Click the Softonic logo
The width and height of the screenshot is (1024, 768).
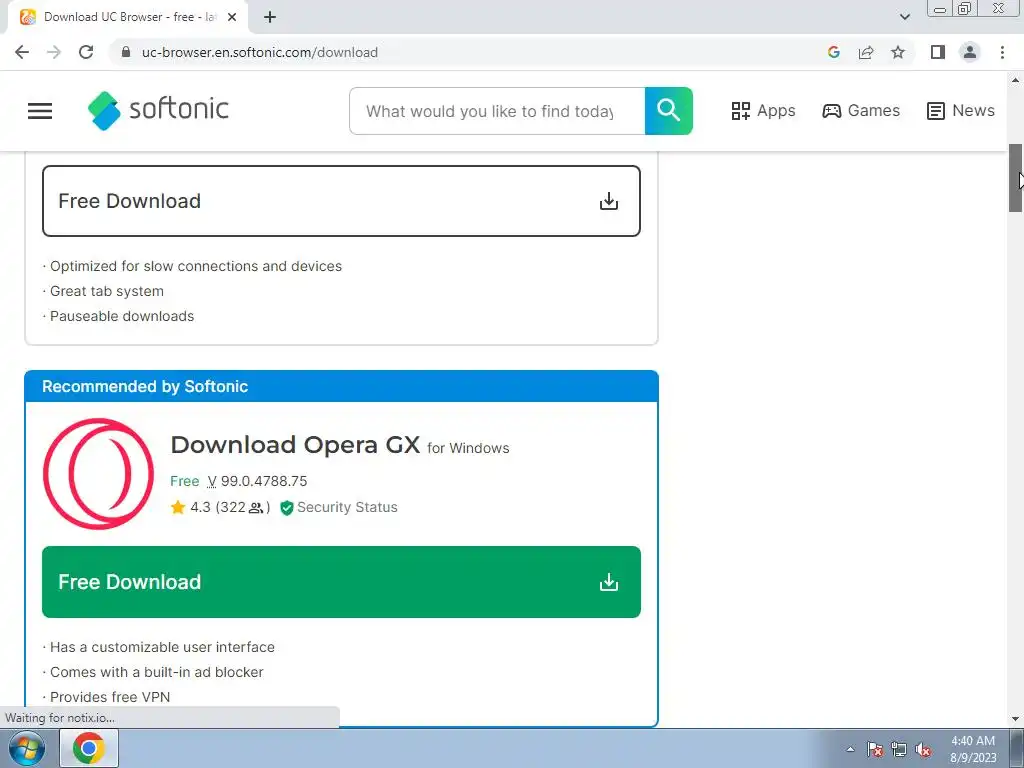pyautogui.click(x=158, y=110)
